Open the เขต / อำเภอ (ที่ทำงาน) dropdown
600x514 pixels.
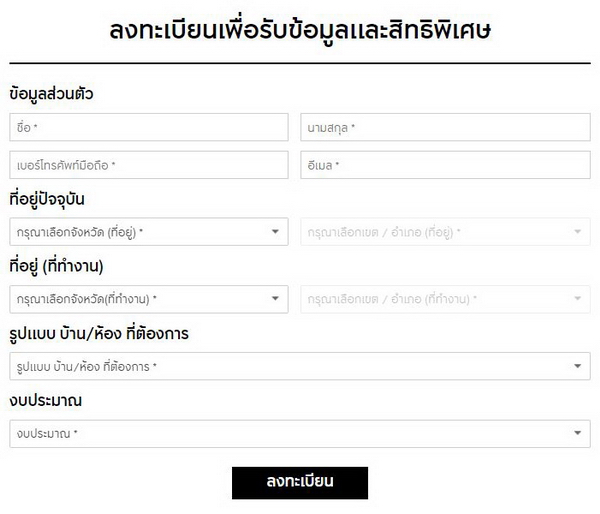pos(435,299)
